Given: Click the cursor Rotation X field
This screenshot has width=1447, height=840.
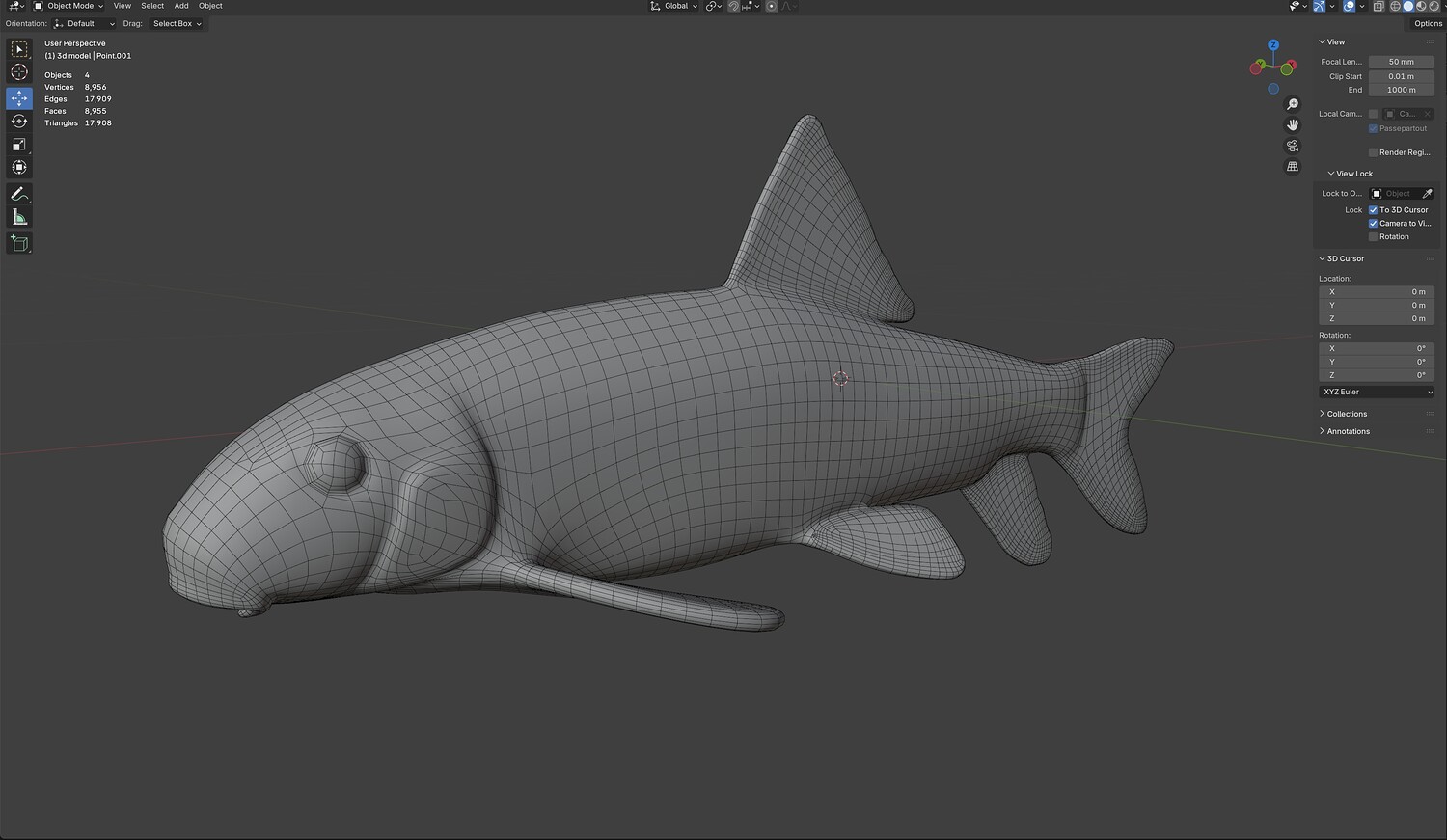Looking at the screenshot, I should (1377, 348).
